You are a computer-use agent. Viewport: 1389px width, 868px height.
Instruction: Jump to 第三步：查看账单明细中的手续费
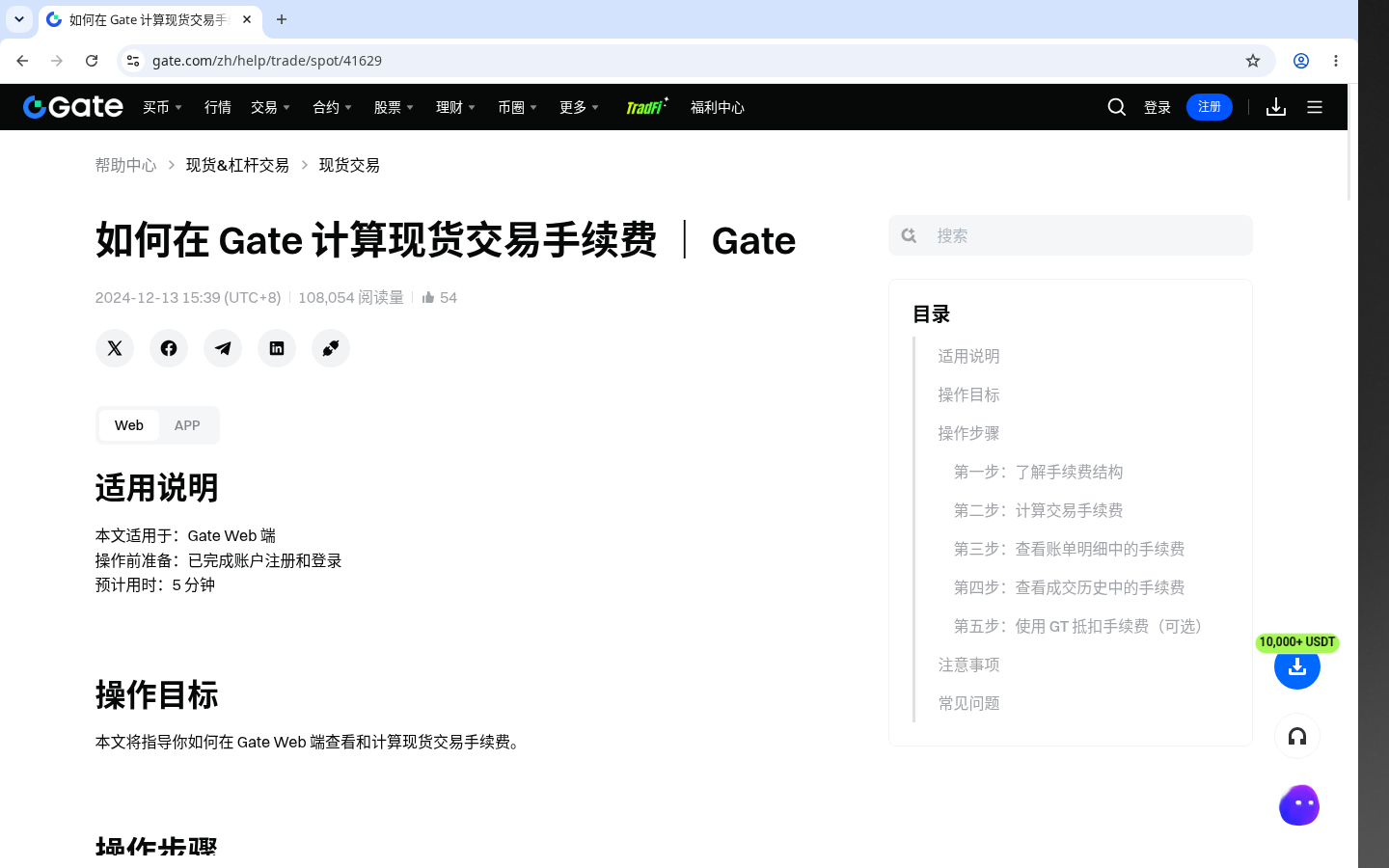1069,549
